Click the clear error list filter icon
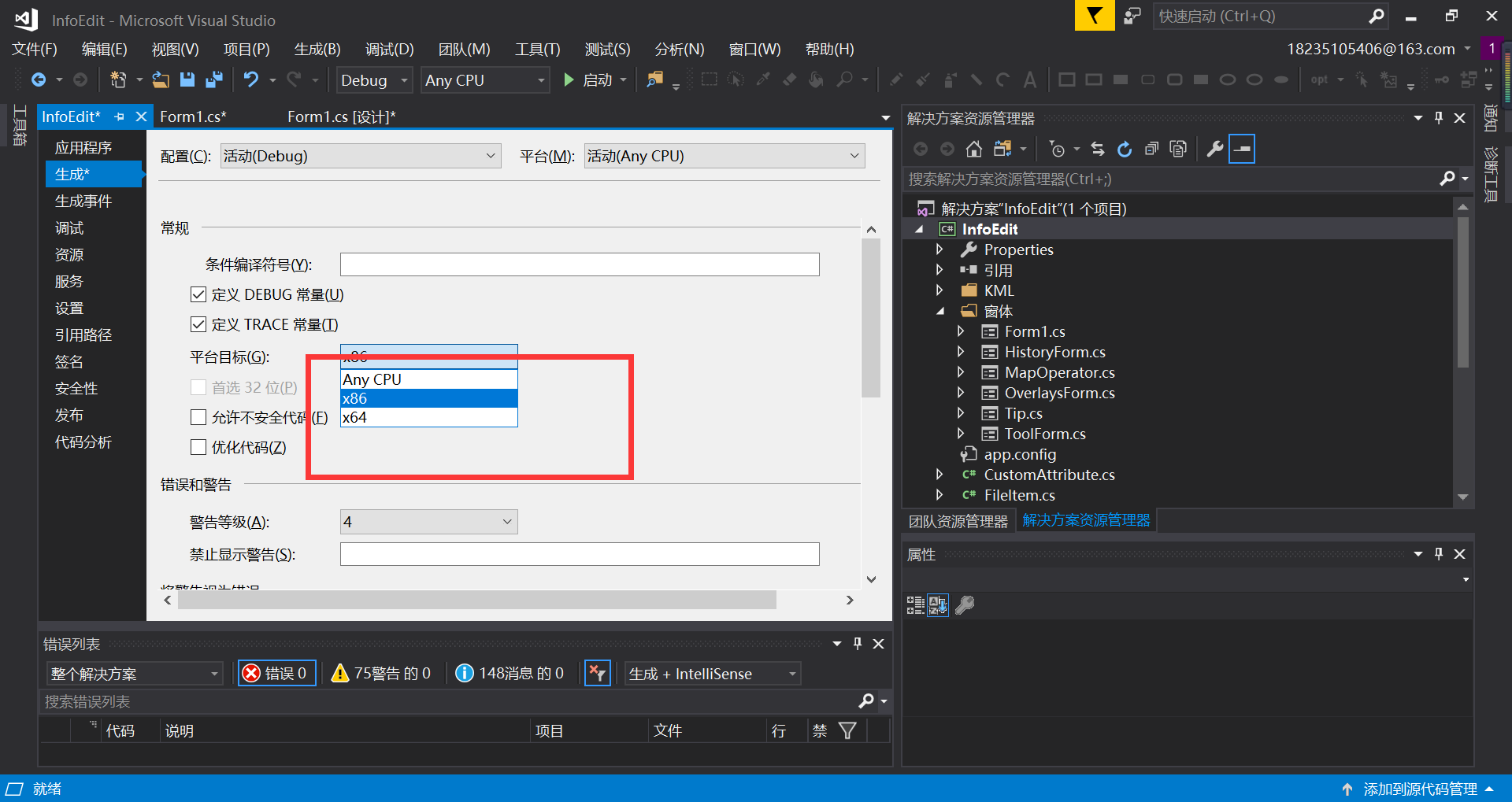The height and width of the screenshot is (802, 1512). click(x=598, y=673)
